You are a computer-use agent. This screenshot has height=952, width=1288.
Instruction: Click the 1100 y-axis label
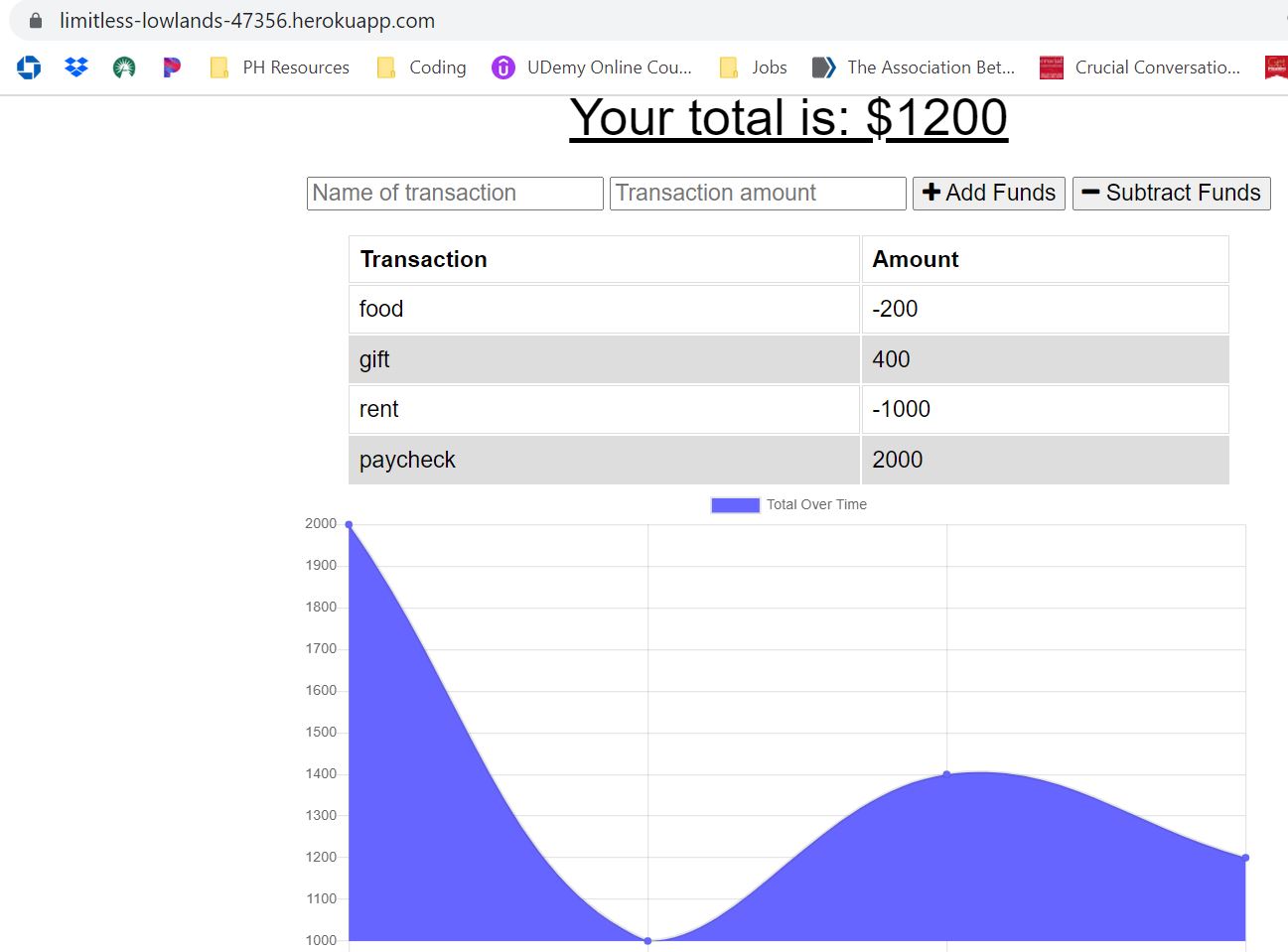(321, 898)
